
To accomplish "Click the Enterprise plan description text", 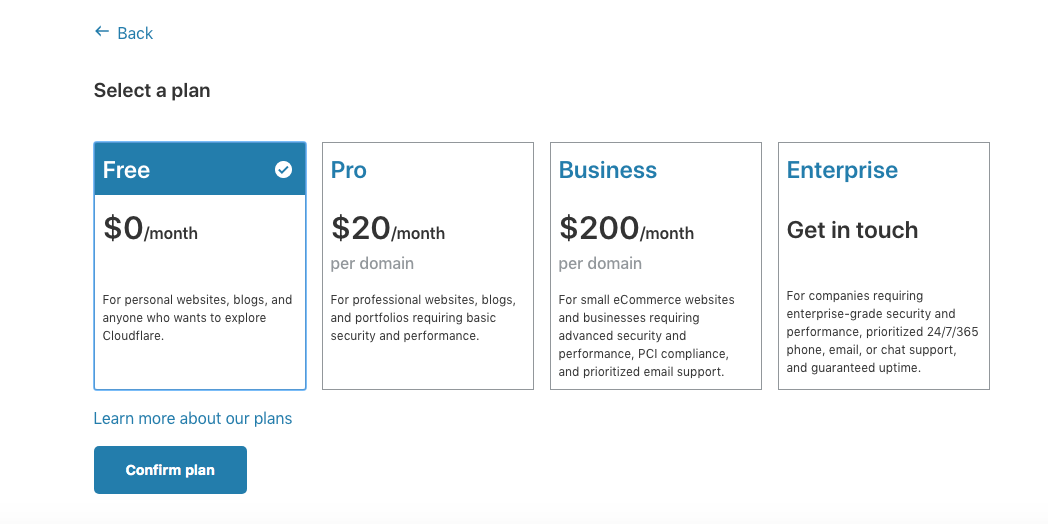I will point(882,331).
